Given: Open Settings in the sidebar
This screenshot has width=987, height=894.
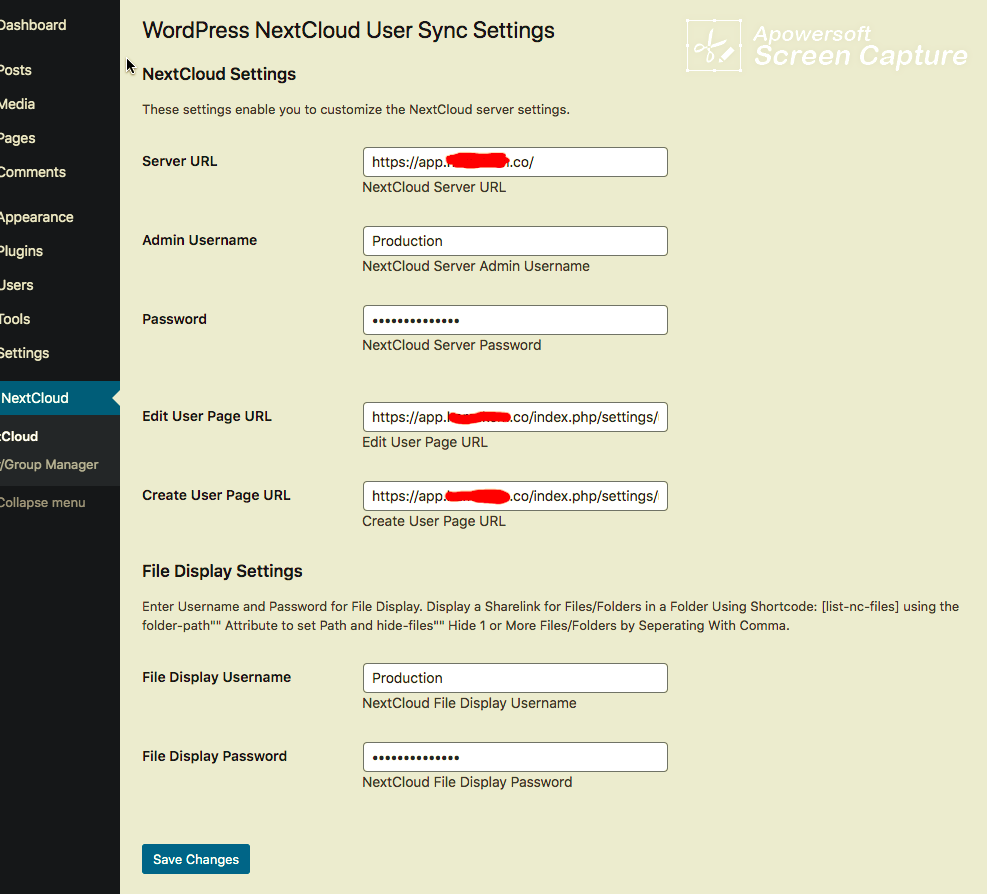Looking at the screenshot, I should coord(25,353).
